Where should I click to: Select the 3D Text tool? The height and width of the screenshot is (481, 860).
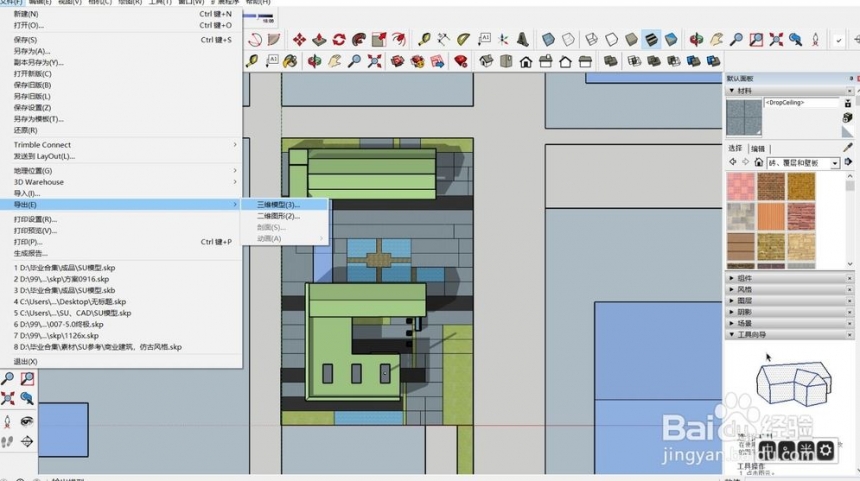click(523, 39)
